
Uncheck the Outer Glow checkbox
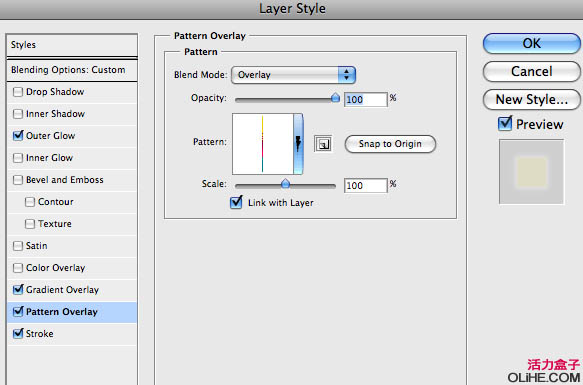tap(18, 135)
